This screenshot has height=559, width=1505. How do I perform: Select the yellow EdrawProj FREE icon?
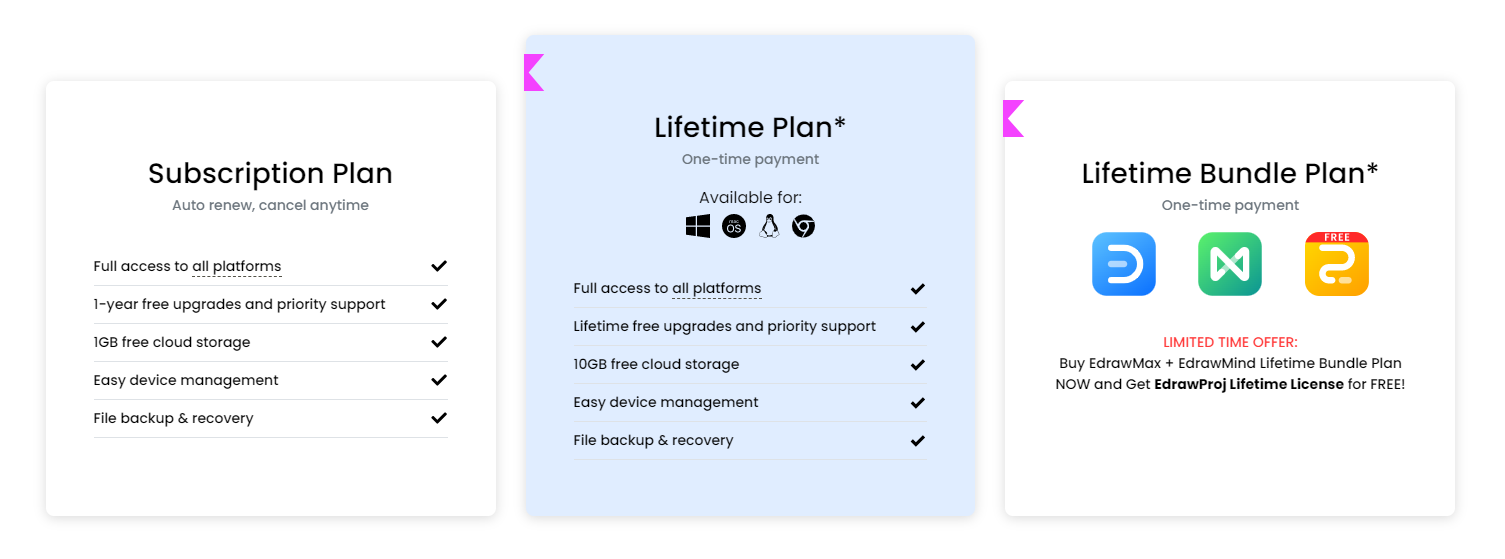[x=1337, y=264]
